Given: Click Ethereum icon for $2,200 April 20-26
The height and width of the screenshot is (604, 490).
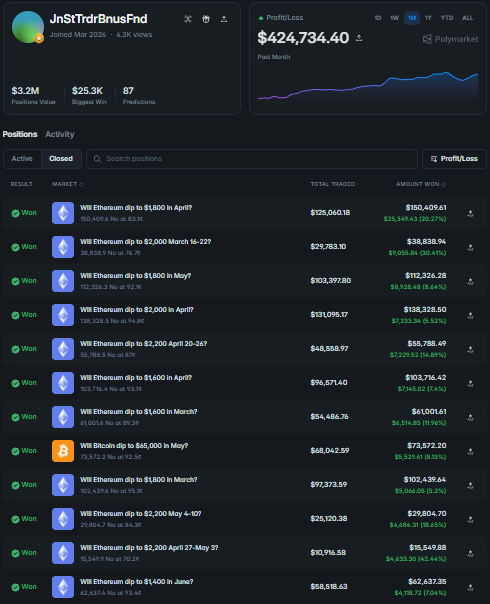Looking at the screenshot, I should (x=63, y=349).
